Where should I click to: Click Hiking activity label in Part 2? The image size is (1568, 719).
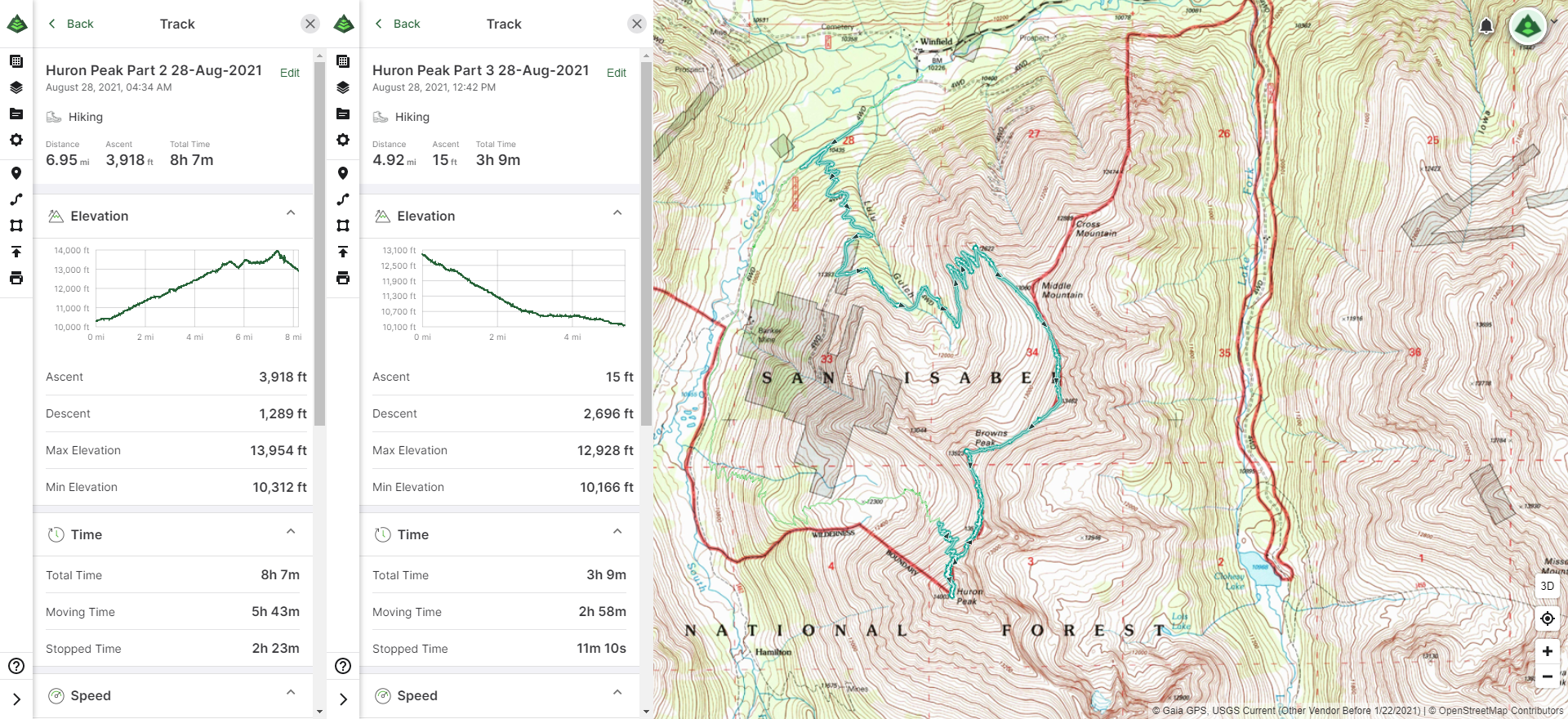[86, 117]
